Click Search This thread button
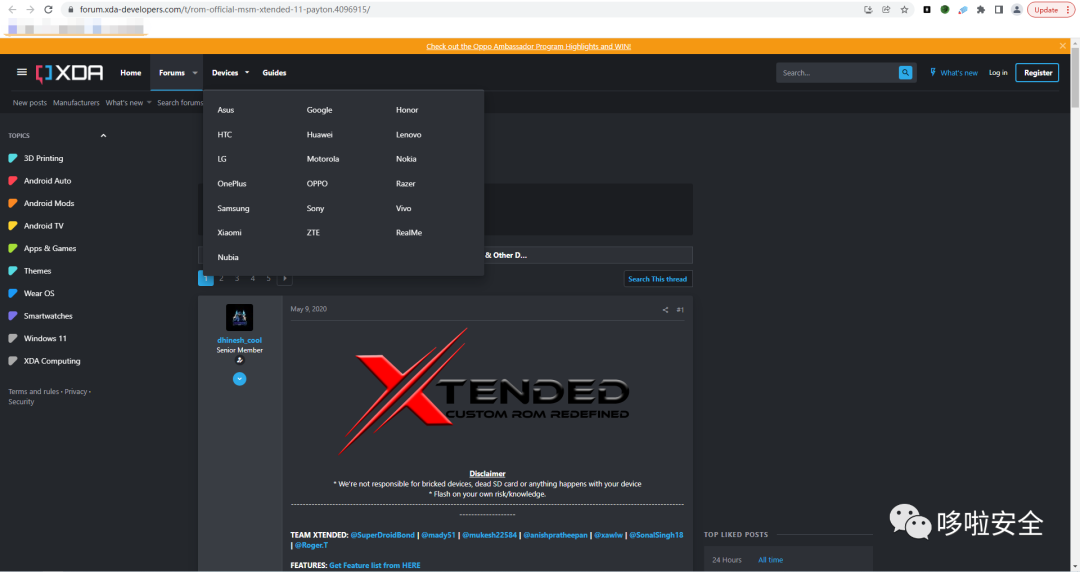Screen dimensions: 1080x572 [658, 279]
